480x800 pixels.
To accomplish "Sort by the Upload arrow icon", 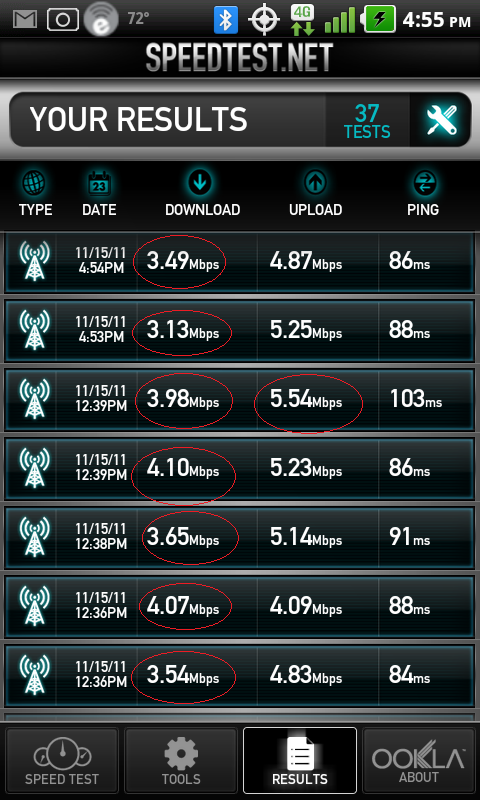I will point(316,182).
